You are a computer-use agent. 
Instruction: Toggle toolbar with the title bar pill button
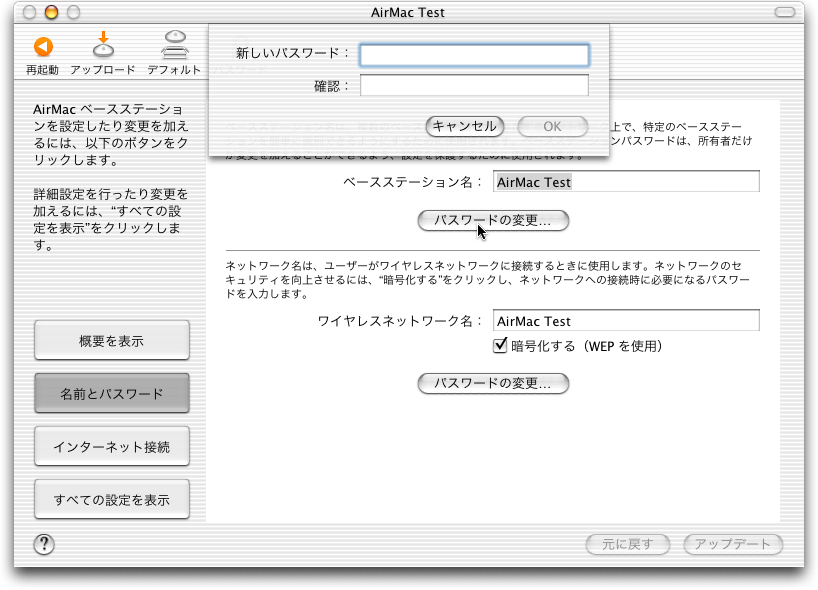(786, 13)
